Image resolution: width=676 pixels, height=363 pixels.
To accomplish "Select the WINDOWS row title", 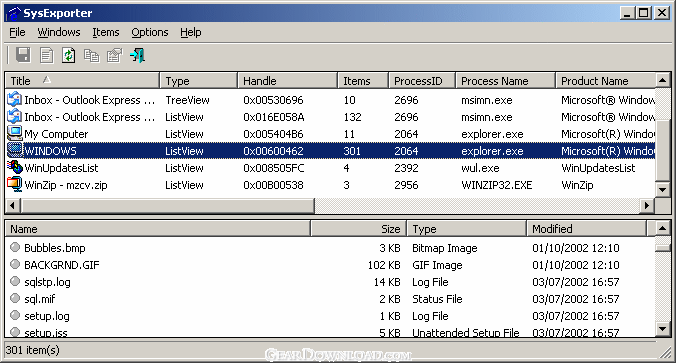I will click(50, 151).
